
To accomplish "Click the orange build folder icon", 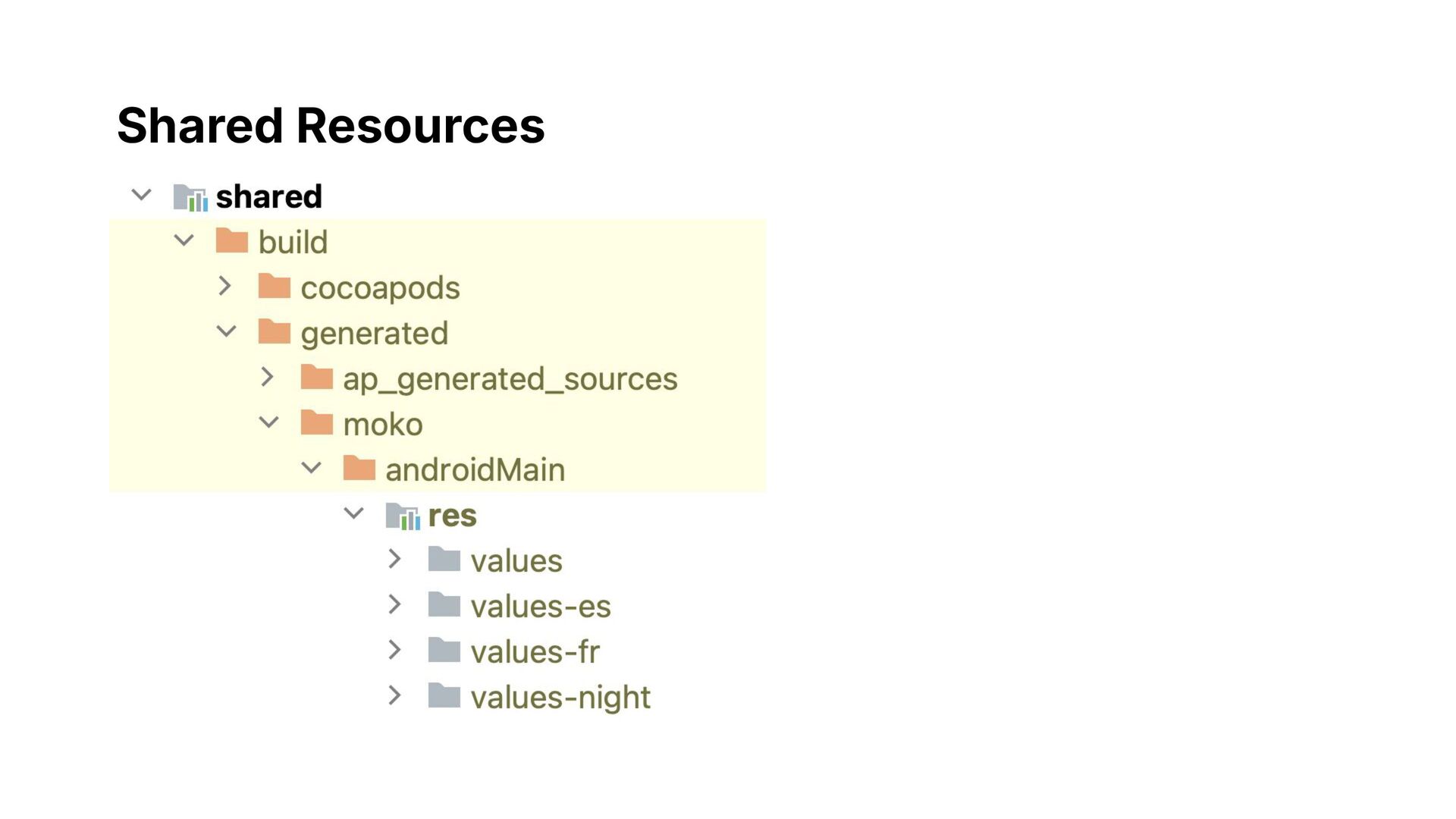I will (x=232, y=241).
